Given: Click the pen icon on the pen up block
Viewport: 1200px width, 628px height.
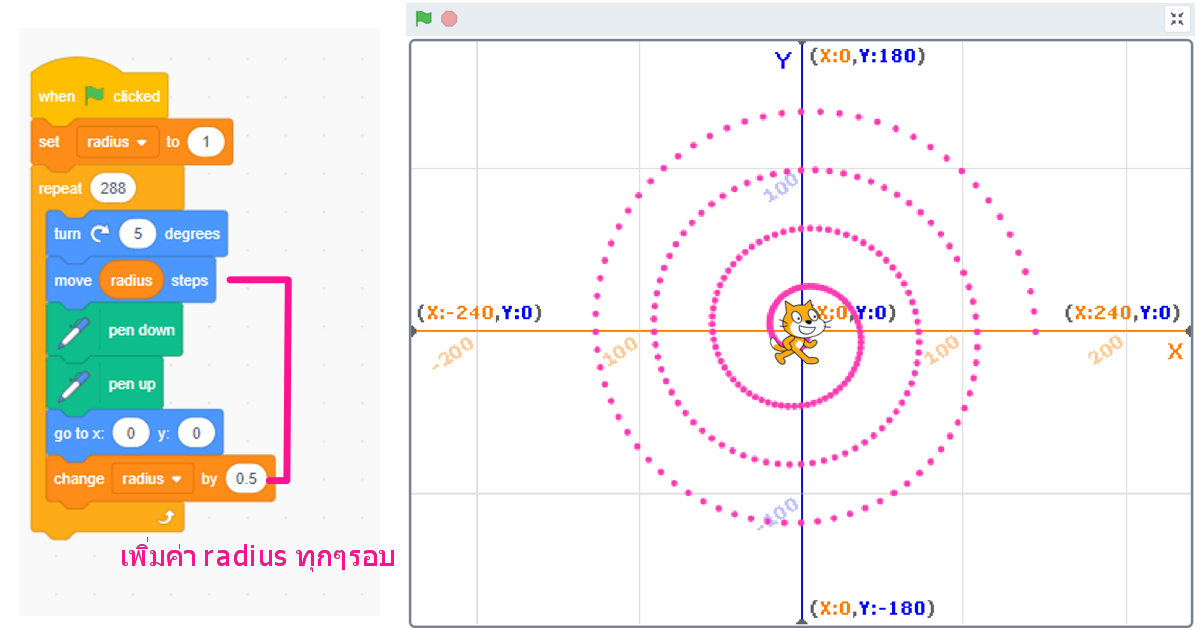Looking at the screenshot, I should coord(75,384).
